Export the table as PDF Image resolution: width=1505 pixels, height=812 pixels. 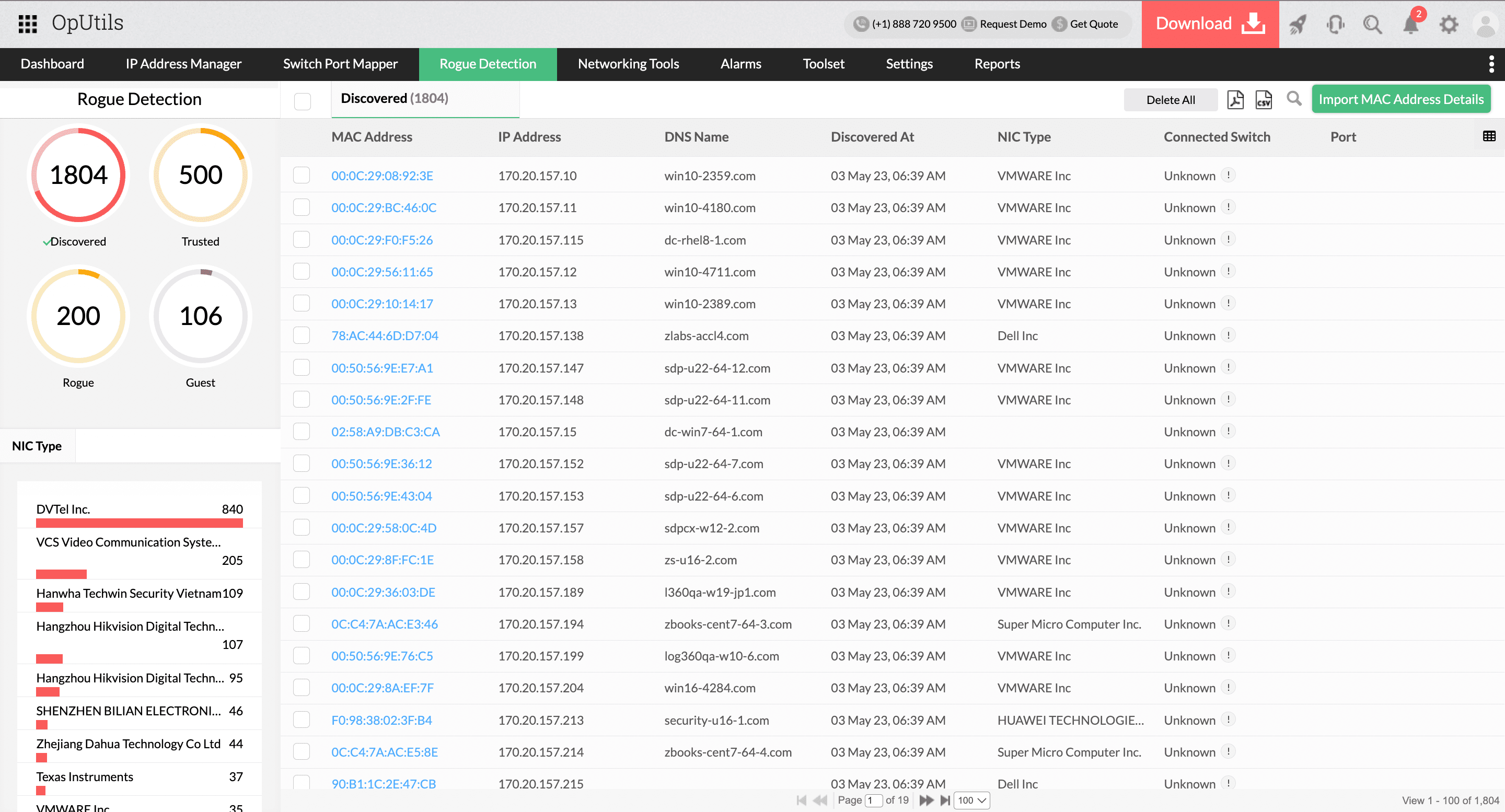(x=1235, y=99)
